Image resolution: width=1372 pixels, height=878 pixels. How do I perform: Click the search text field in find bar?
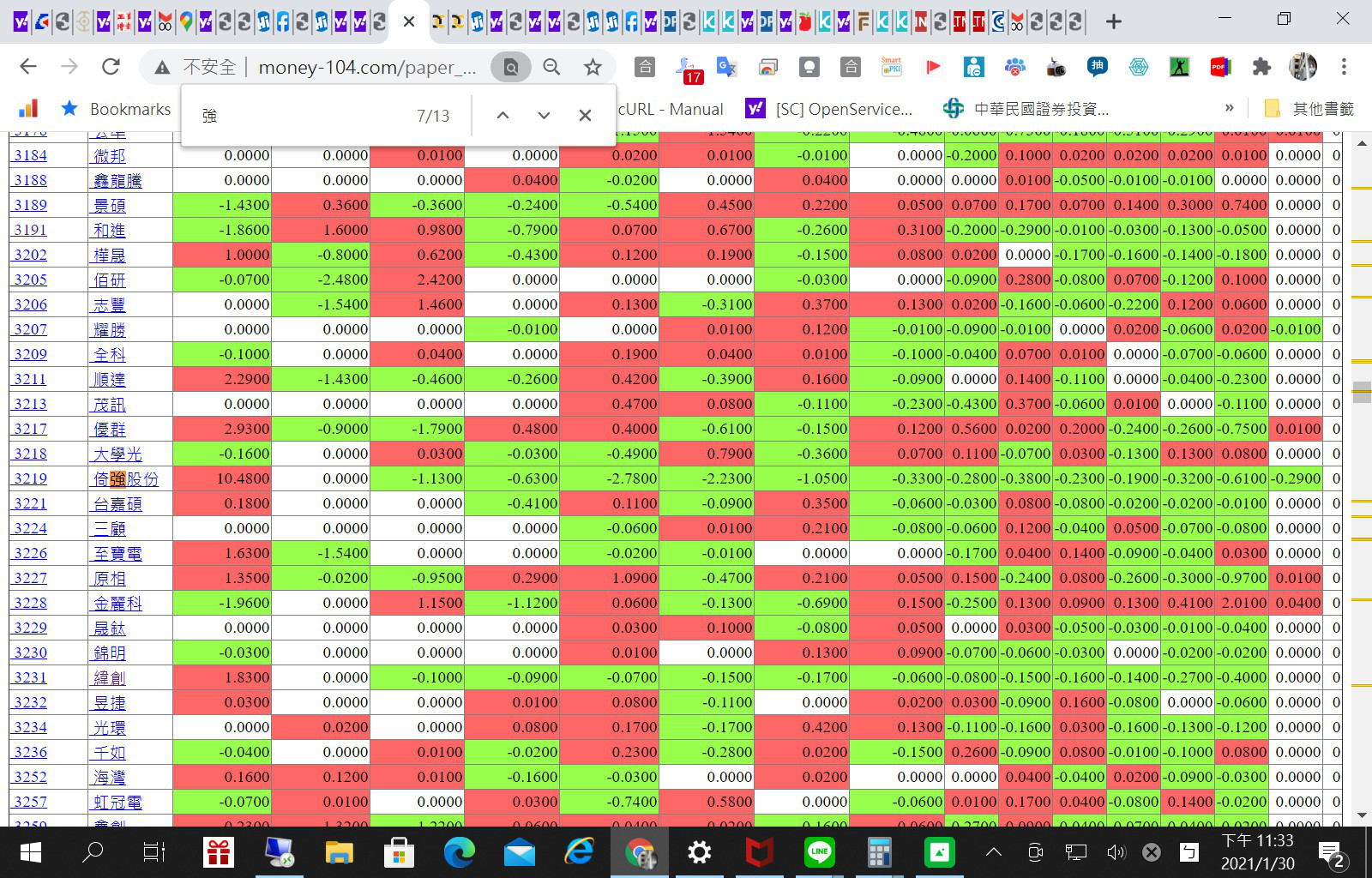(x=300, y=116)
